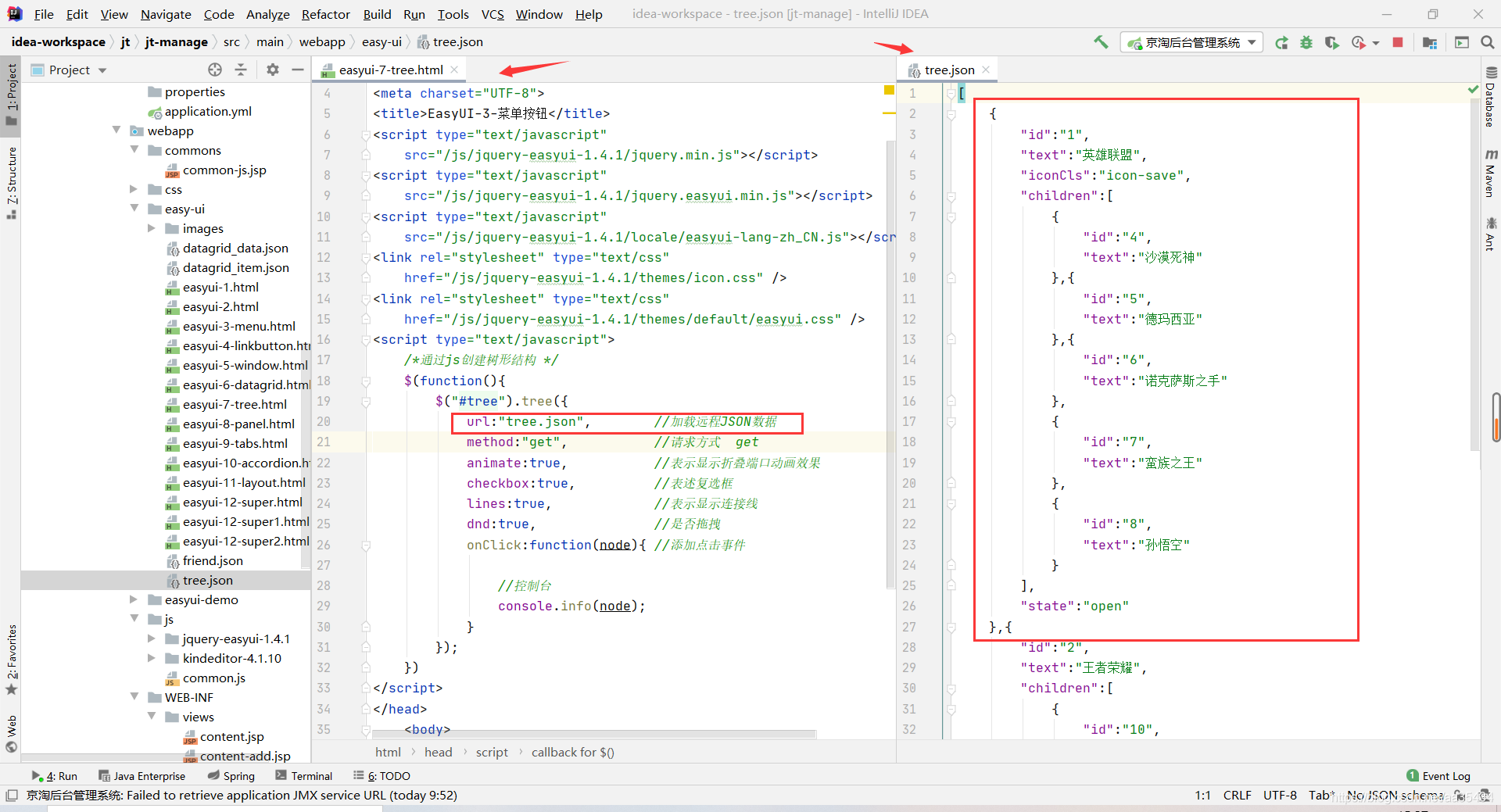The height and width of the screenshot is (812, 1501).
Task: Collapse all in Project panel
Action: click(x=241, y=70)
